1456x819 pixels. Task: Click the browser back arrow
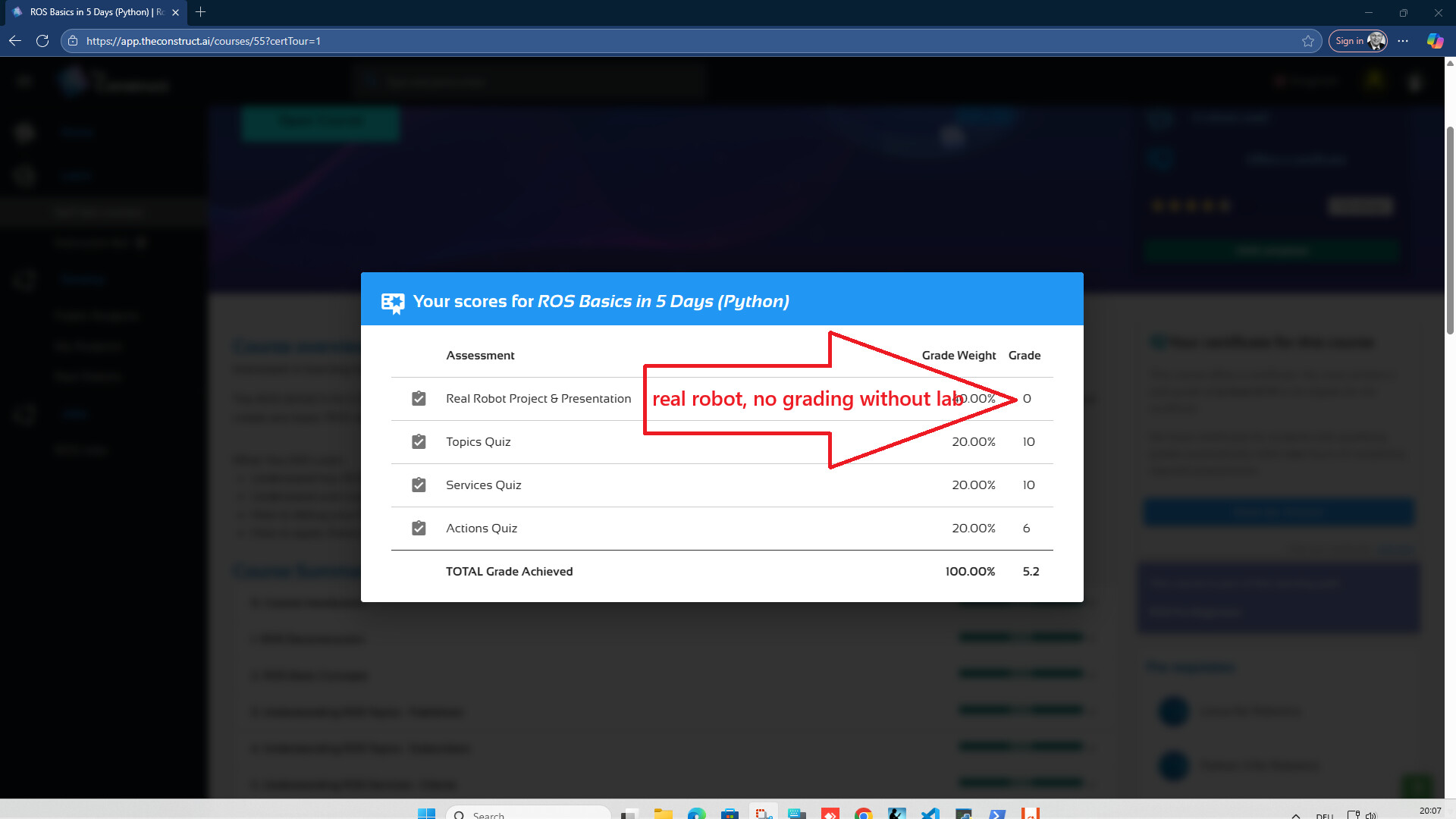tap(15, 41)
